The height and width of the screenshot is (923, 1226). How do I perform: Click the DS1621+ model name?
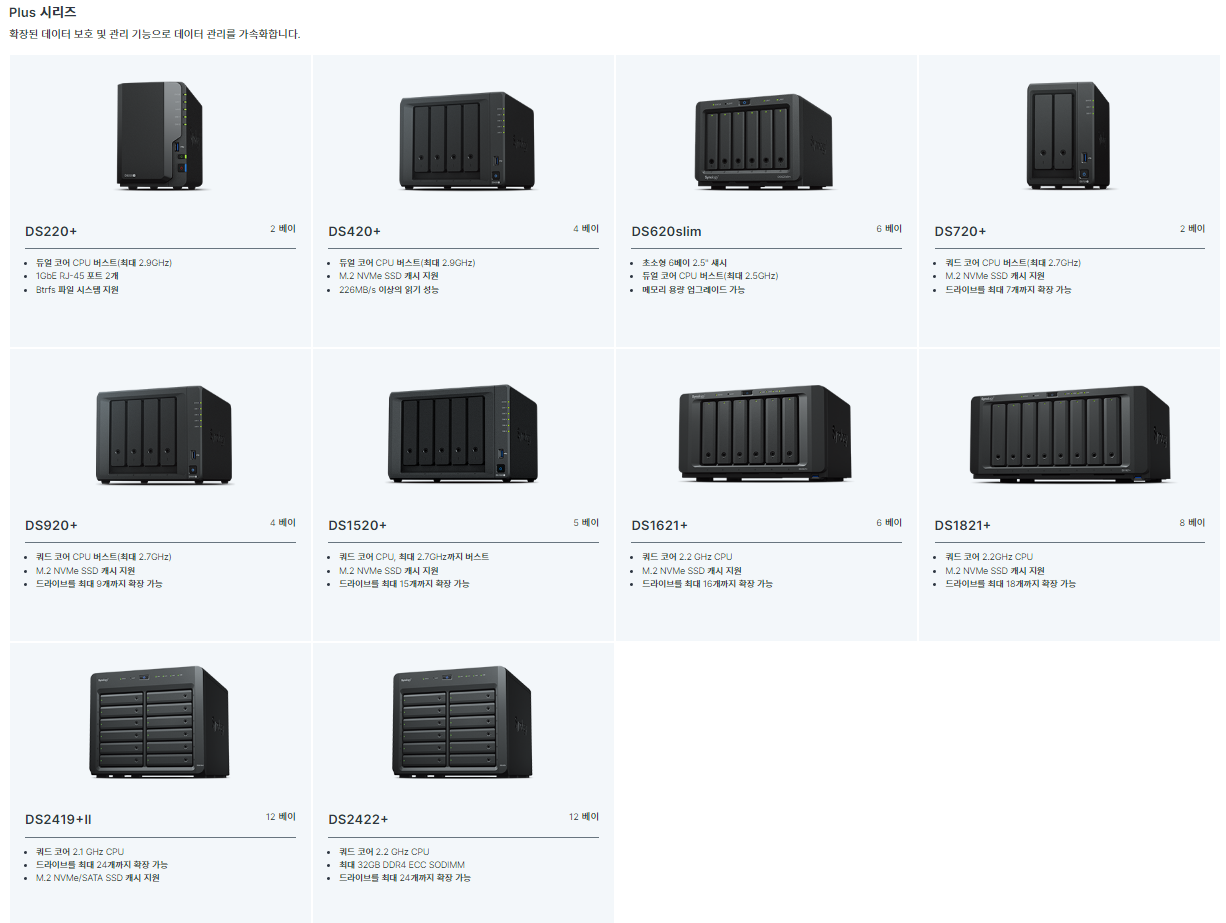(x=660, y=525)
